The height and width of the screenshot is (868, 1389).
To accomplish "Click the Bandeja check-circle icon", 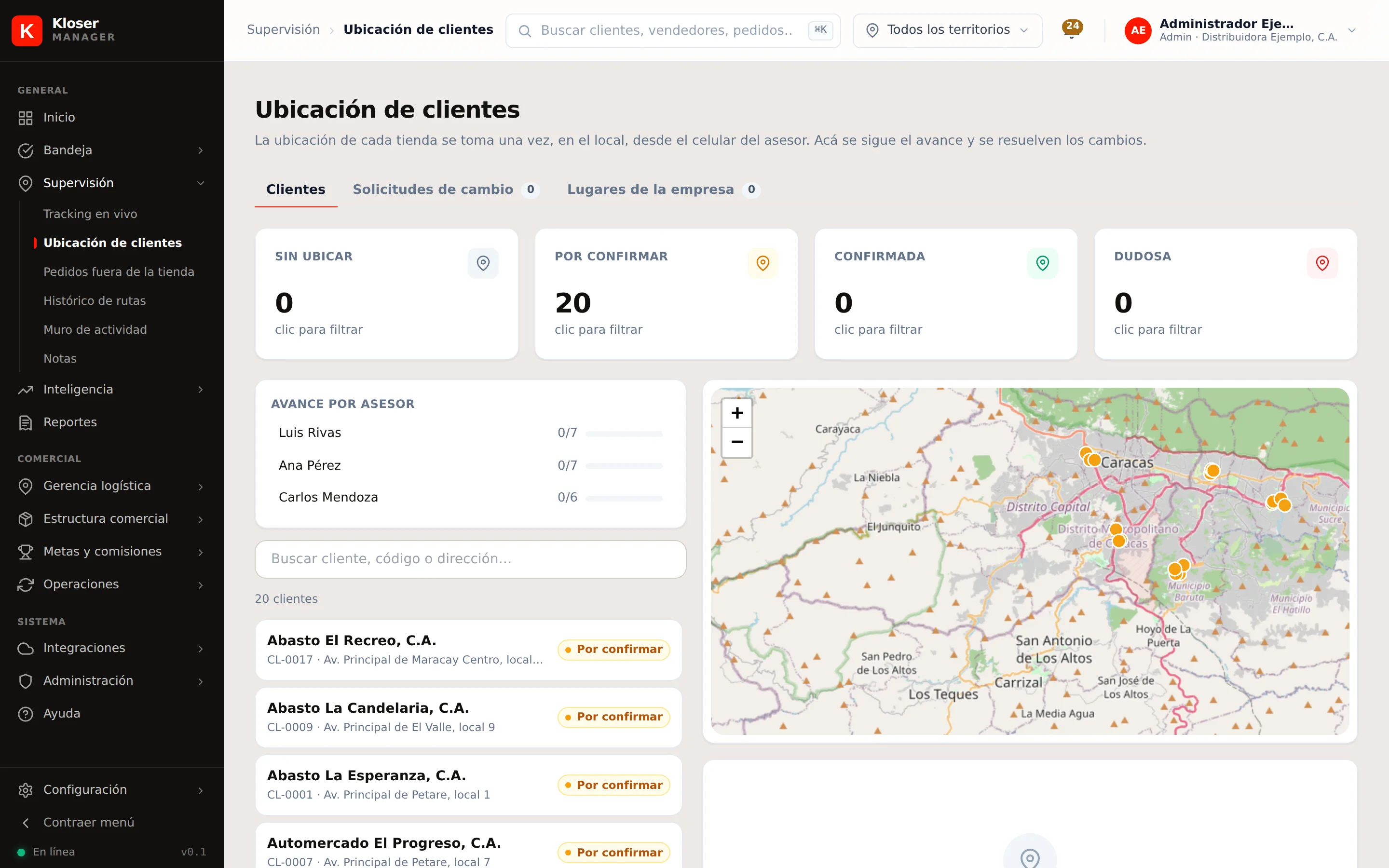I will tap(25, 150).
